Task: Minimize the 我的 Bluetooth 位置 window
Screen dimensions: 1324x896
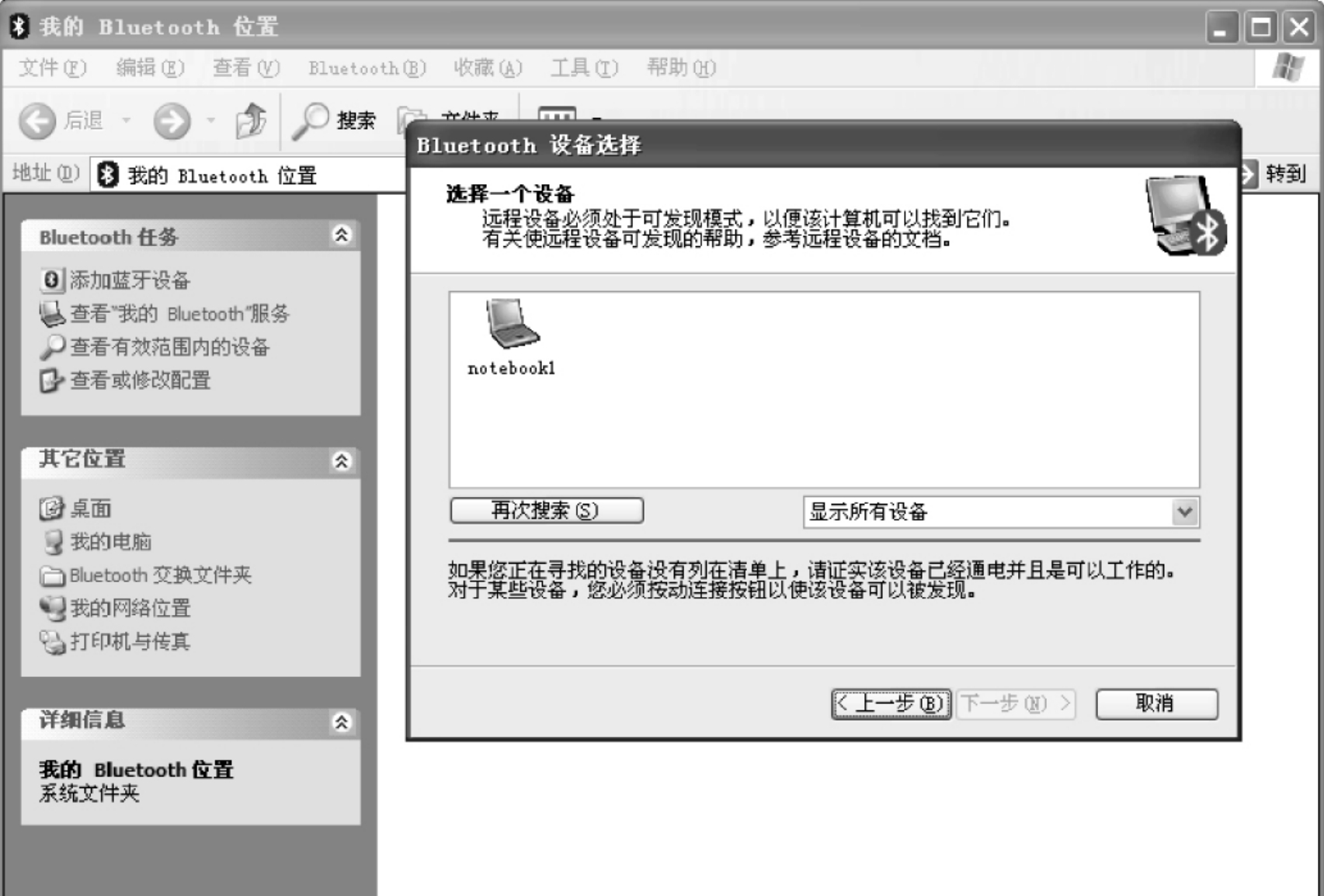Action: pos(1222,28)
